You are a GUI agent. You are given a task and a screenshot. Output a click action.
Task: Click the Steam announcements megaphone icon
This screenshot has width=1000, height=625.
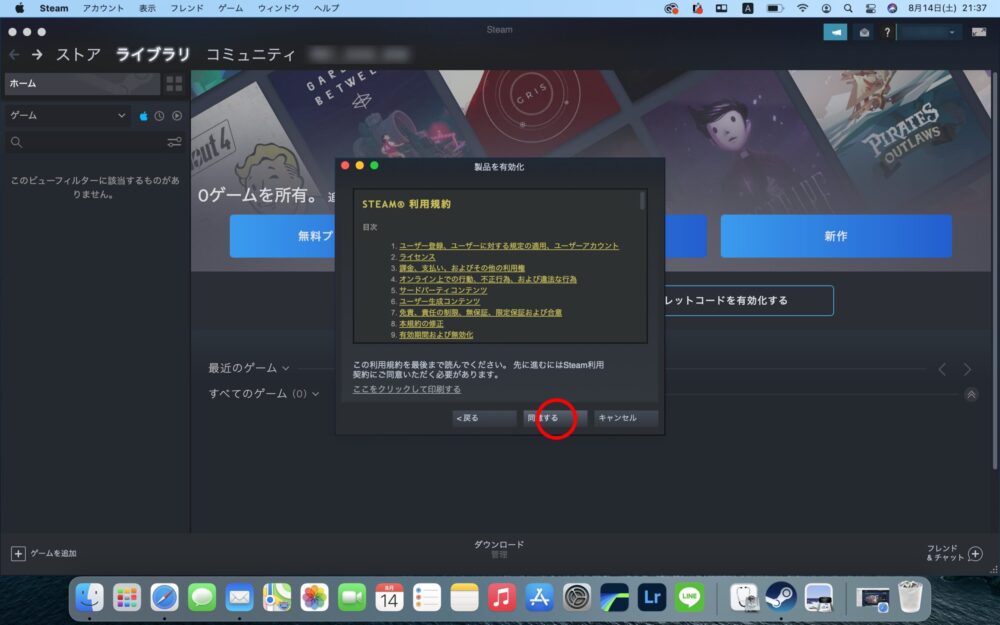tap(835, 32)
